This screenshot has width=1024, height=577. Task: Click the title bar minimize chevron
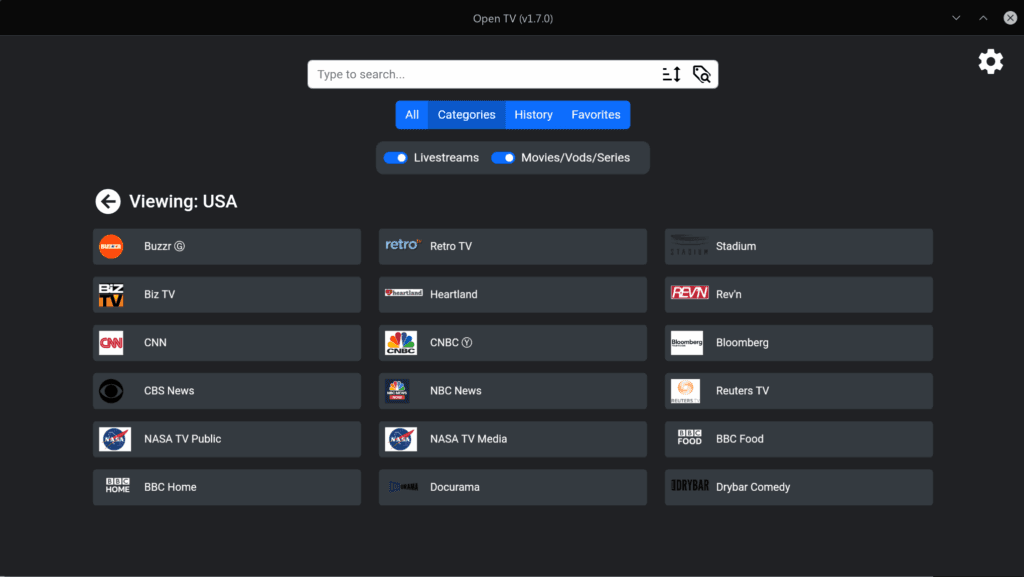(956, 18)
